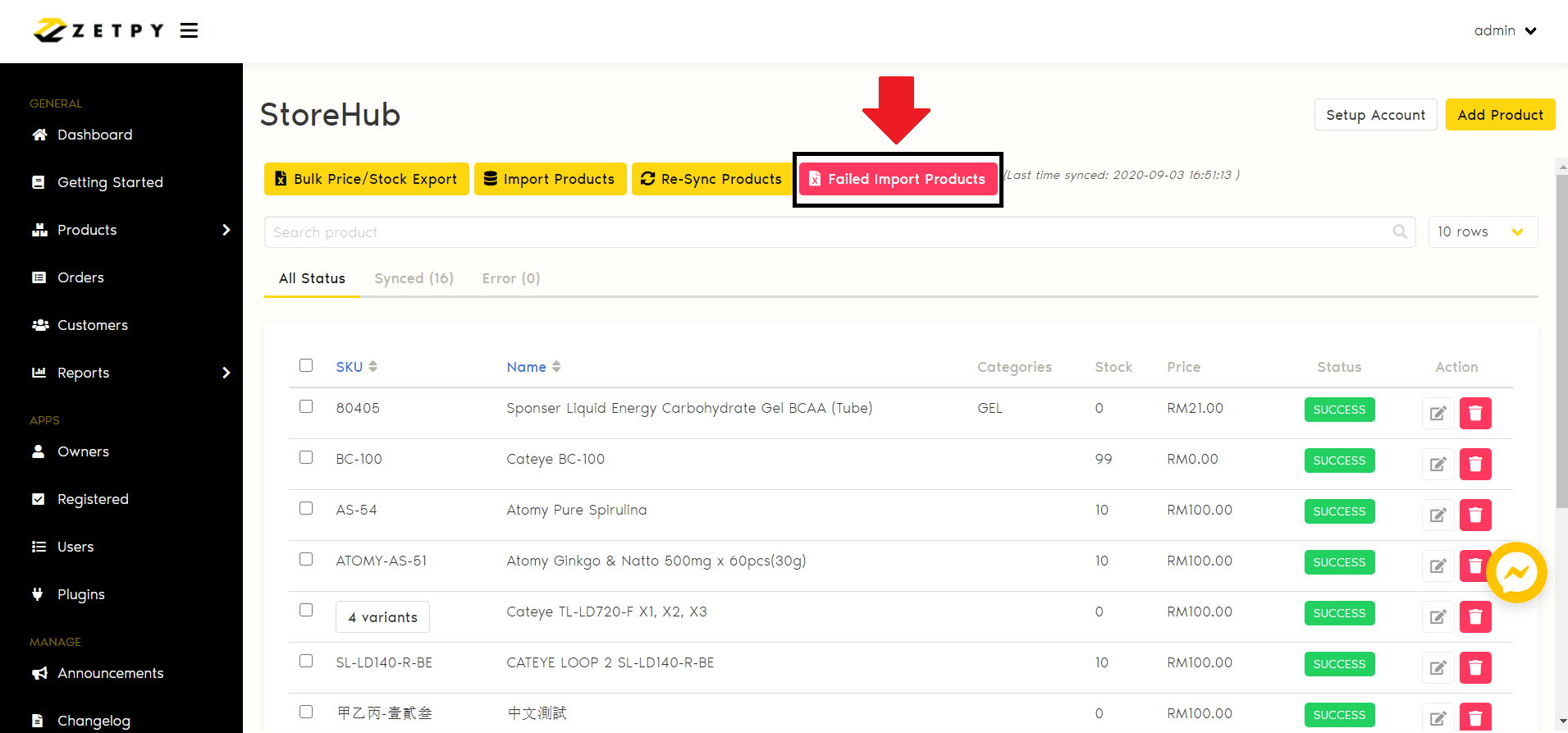
Task: Check the ATOMY-AS-51 row checkbox
Action: pos(306,559)
